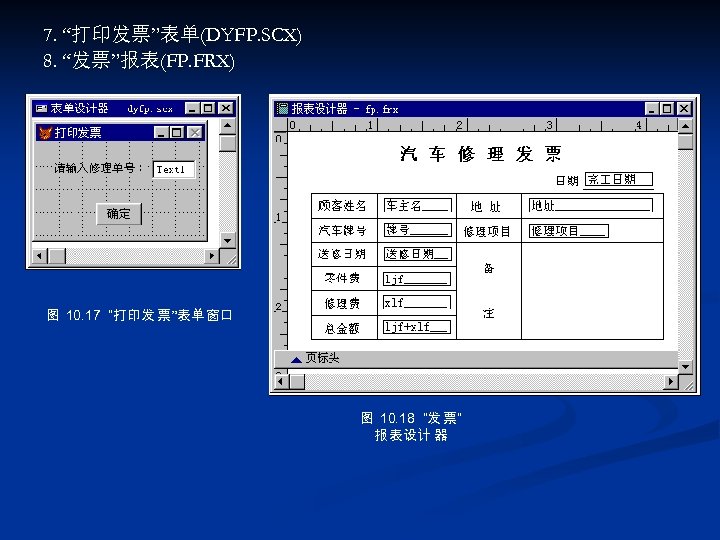Close the 表单设计器 window
Viewport: 720px width, 540px height.
225,108
